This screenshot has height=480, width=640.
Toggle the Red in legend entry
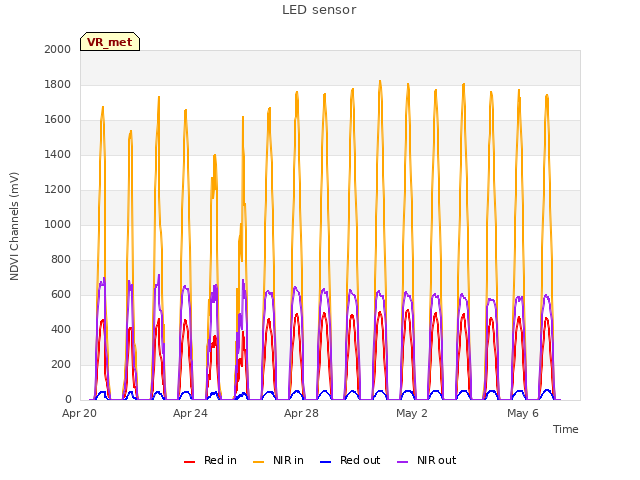pyautogui.click(x=210, y=460)
